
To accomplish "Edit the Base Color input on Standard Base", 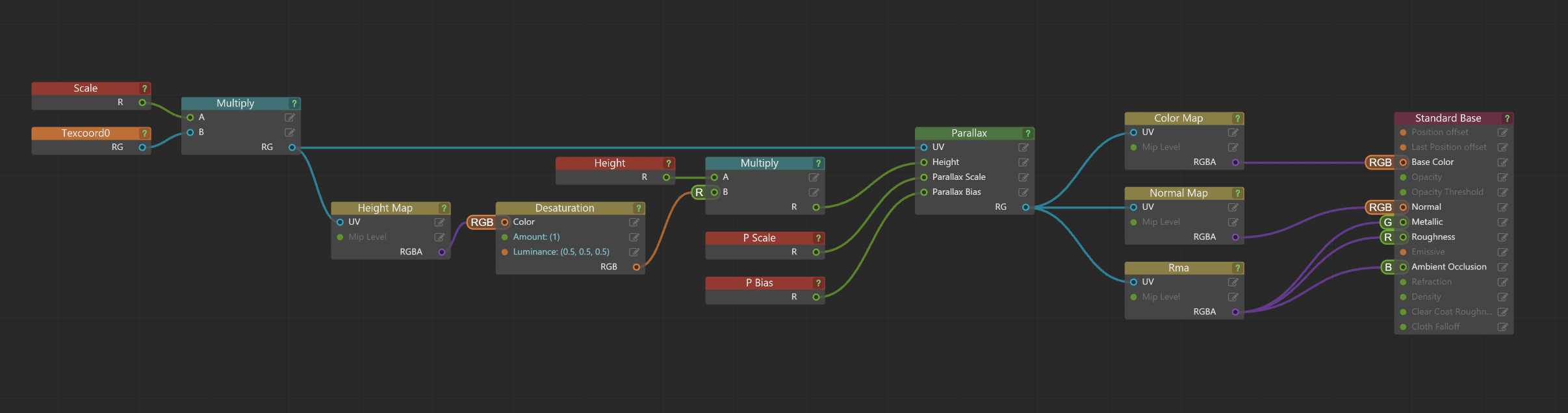I will click(1502, 162).
